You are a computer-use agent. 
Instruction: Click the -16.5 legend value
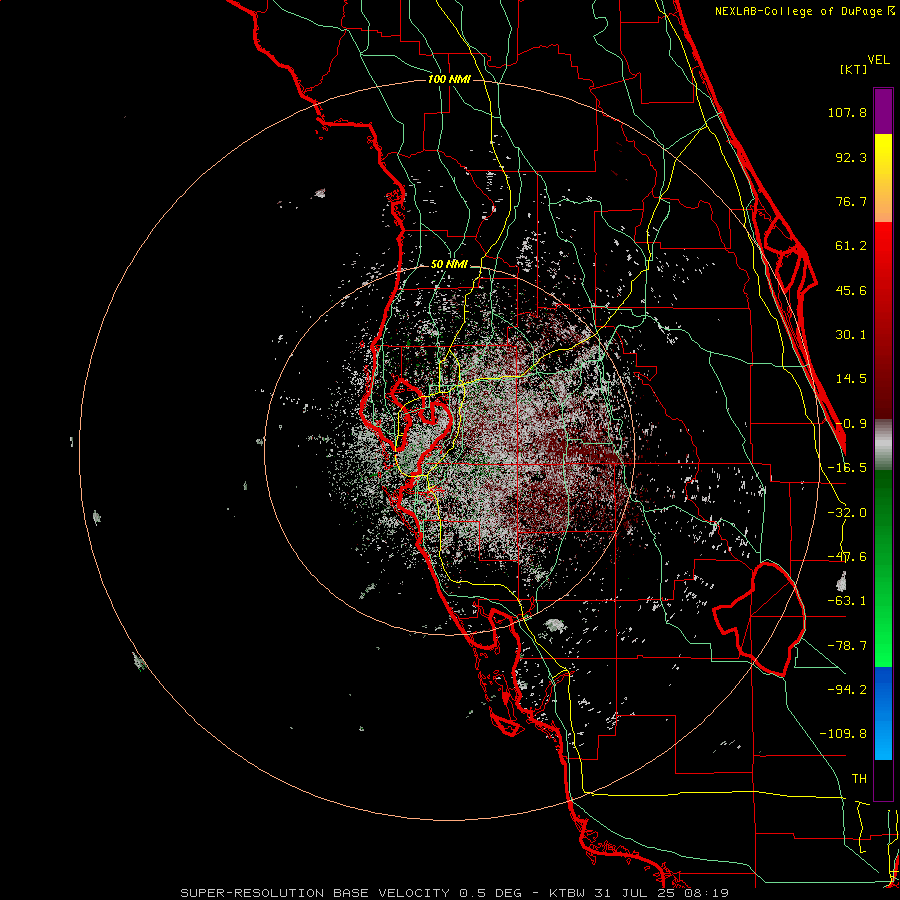click(847, 468)
